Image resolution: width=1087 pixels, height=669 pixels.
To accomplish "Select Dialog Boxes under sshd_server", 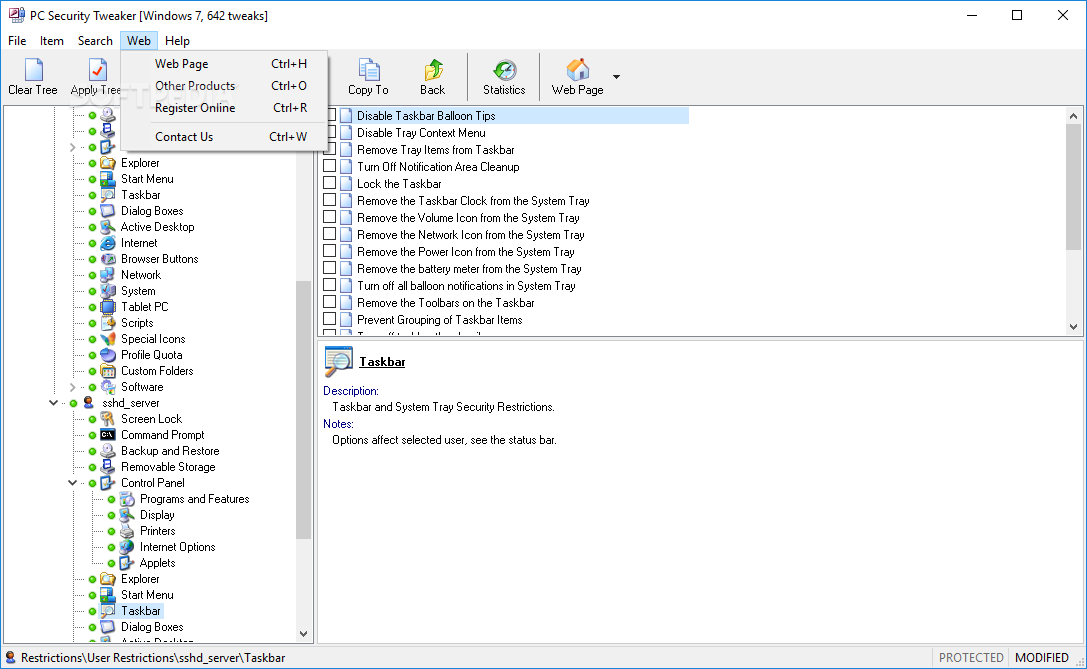I will tap(152, 627).
